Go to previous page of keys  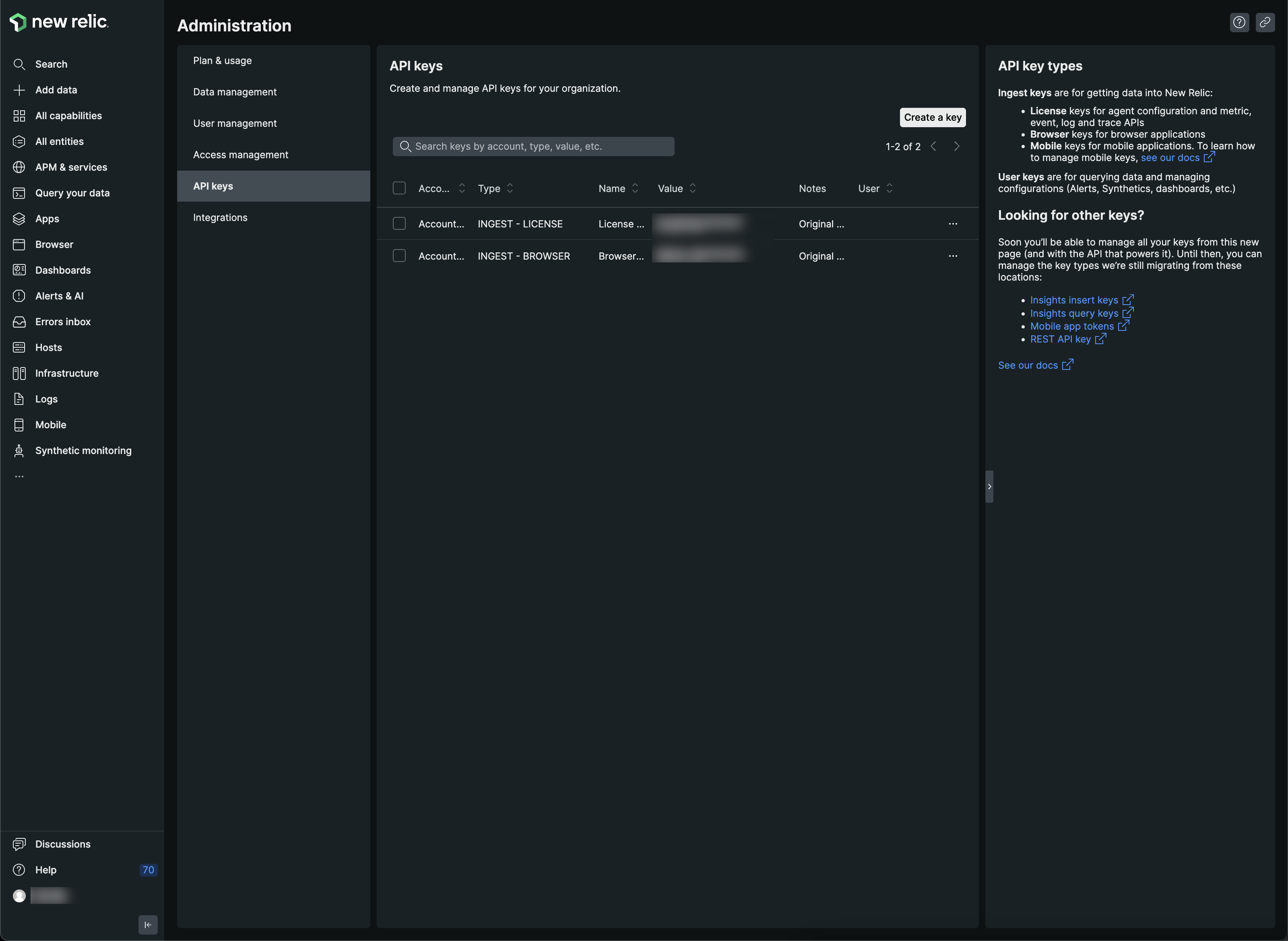pyautogui.click(x=933, y=147)
